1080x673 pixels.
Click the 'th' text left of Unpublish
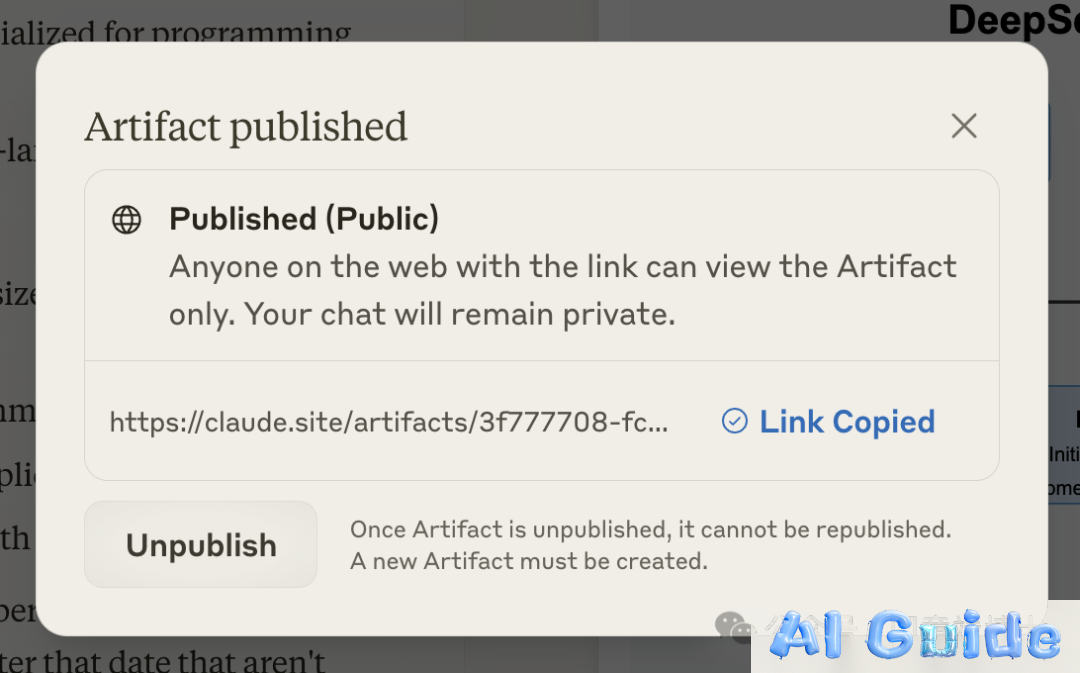[x=15, y=539]
